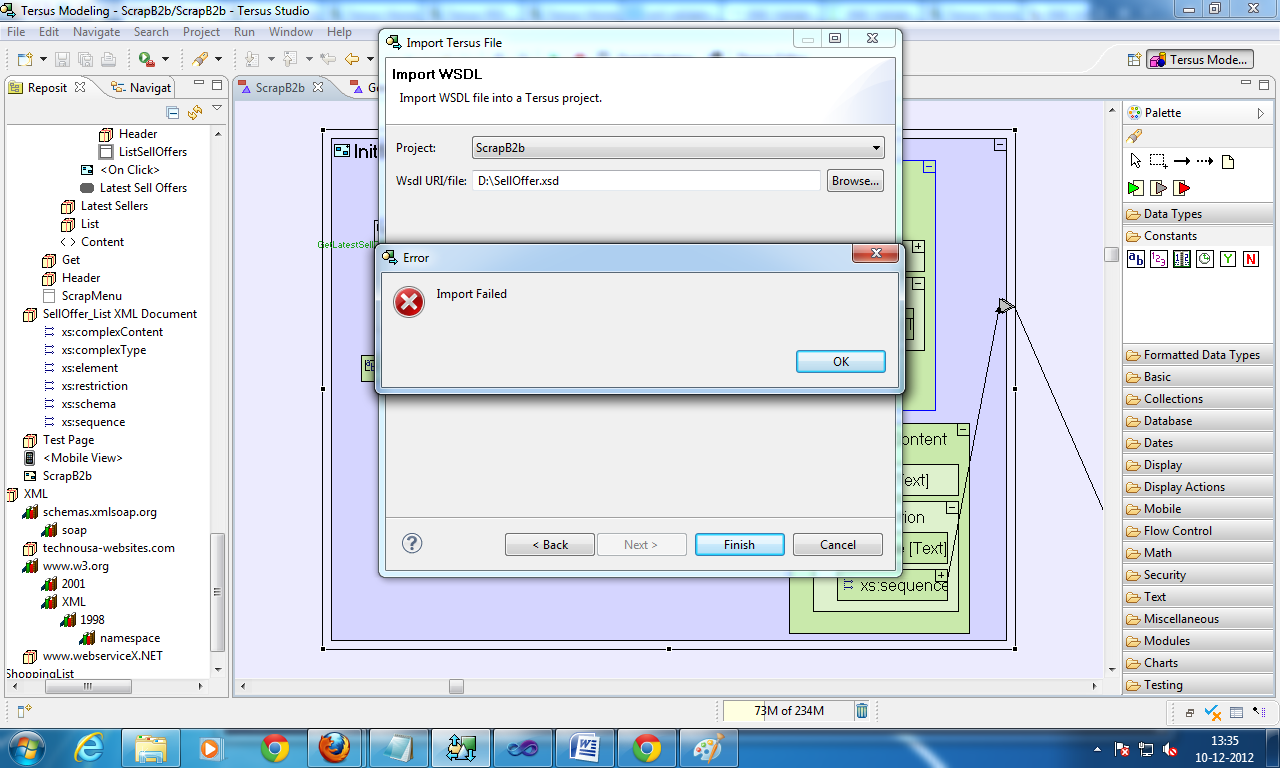Click the Browse... button for the WSDL file
Screen dimensions: 1280x768
click(x=855, y=181)
